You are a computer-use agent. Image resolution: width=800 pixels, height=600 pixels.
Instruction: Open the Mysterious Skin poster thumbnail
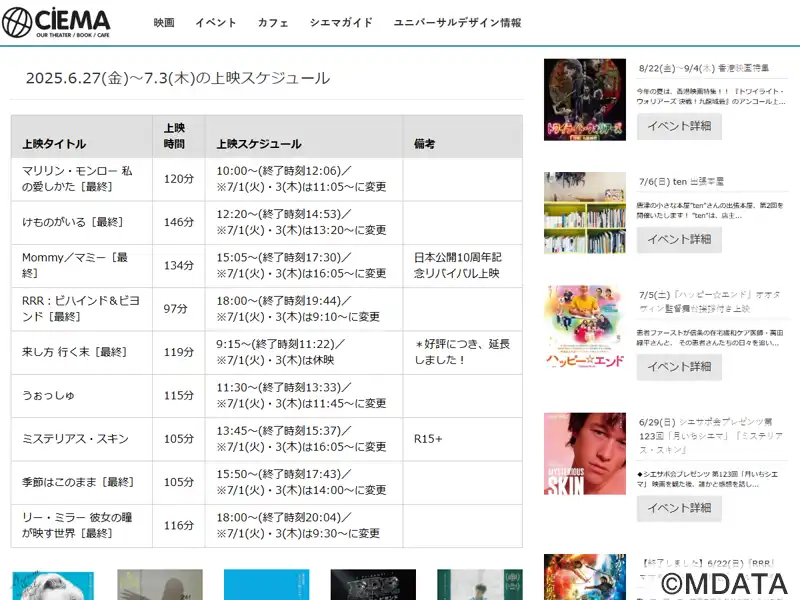585,454
